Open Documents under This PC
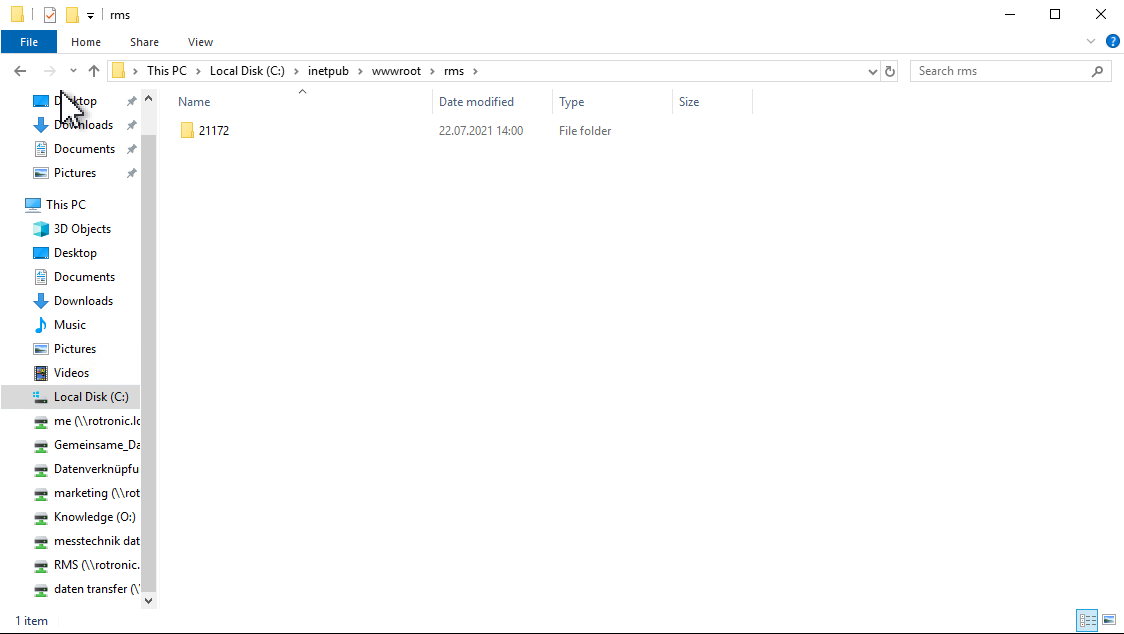Image resolution: width=1124 pixels, height=634 pixels. [84, 277]
